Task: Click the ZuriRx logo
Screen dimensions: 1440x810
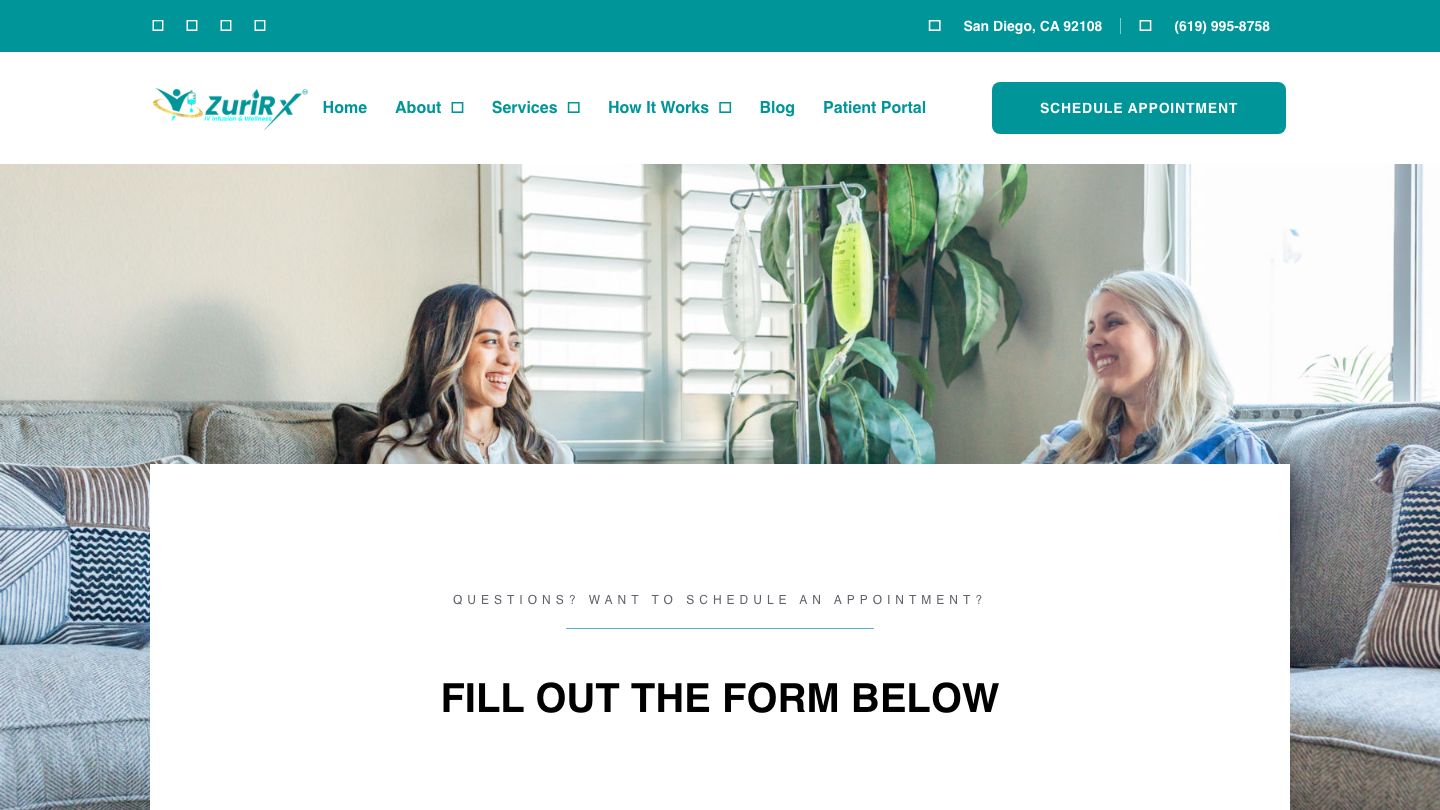Action: [x=230, y=108]
